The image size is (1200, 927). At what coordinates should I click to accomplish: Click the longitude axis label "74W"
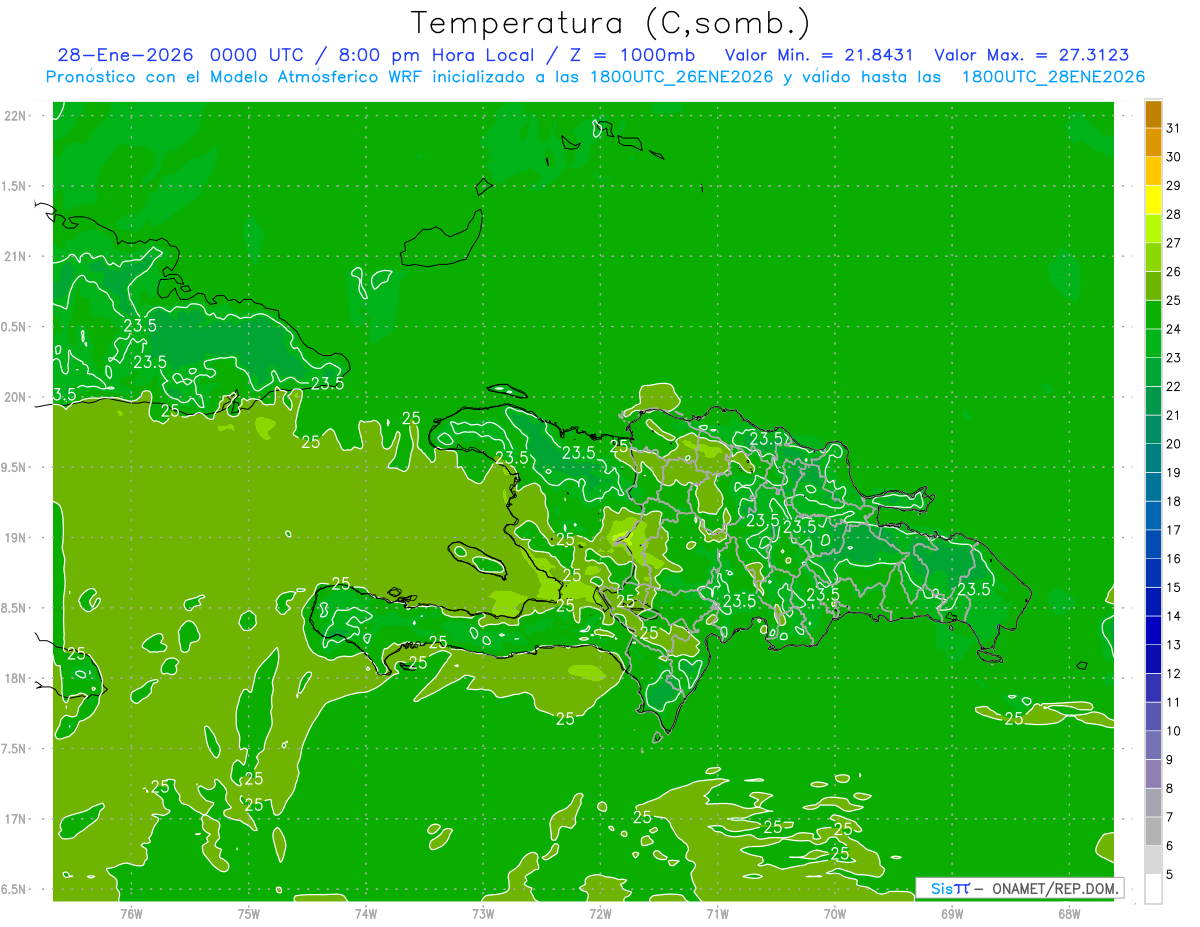coord(366,913)
